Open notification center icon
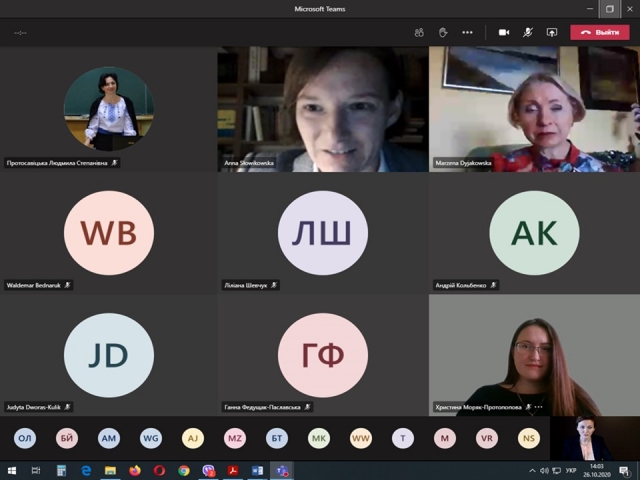This screenshot has width=640, height=480. tap(625, 471)
